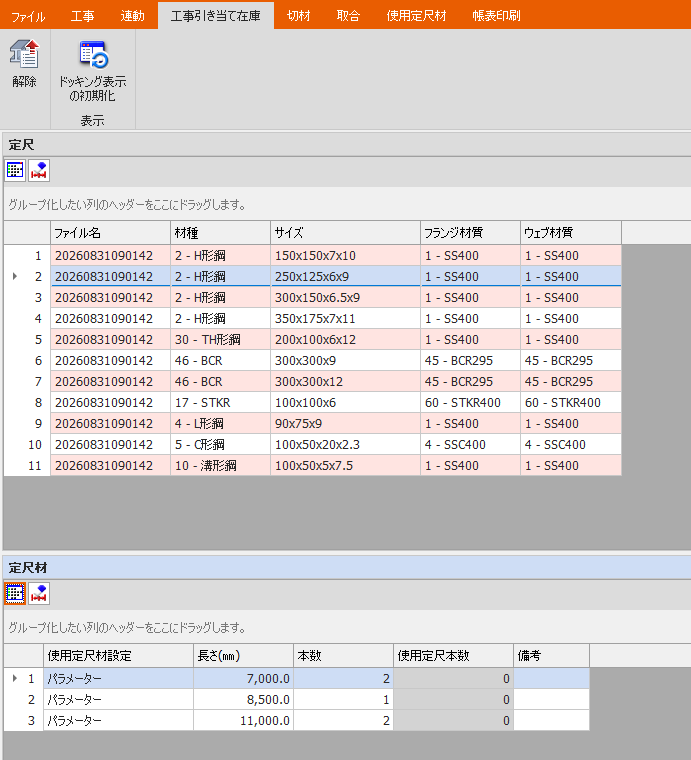Switch to the 使用定尺材 tab
The image size is (691, 760).
(x=416, y=16)
